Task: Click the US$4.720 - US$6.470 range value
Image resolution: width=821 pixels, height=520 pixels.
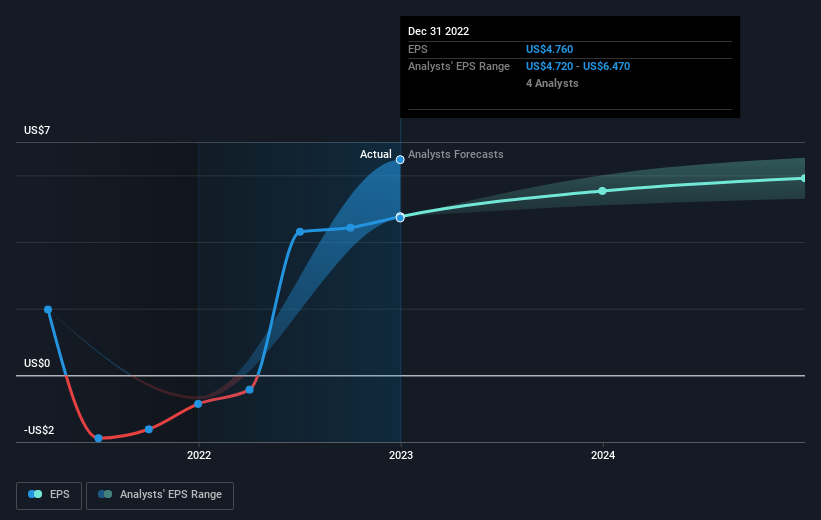Action: coord(578,67)
